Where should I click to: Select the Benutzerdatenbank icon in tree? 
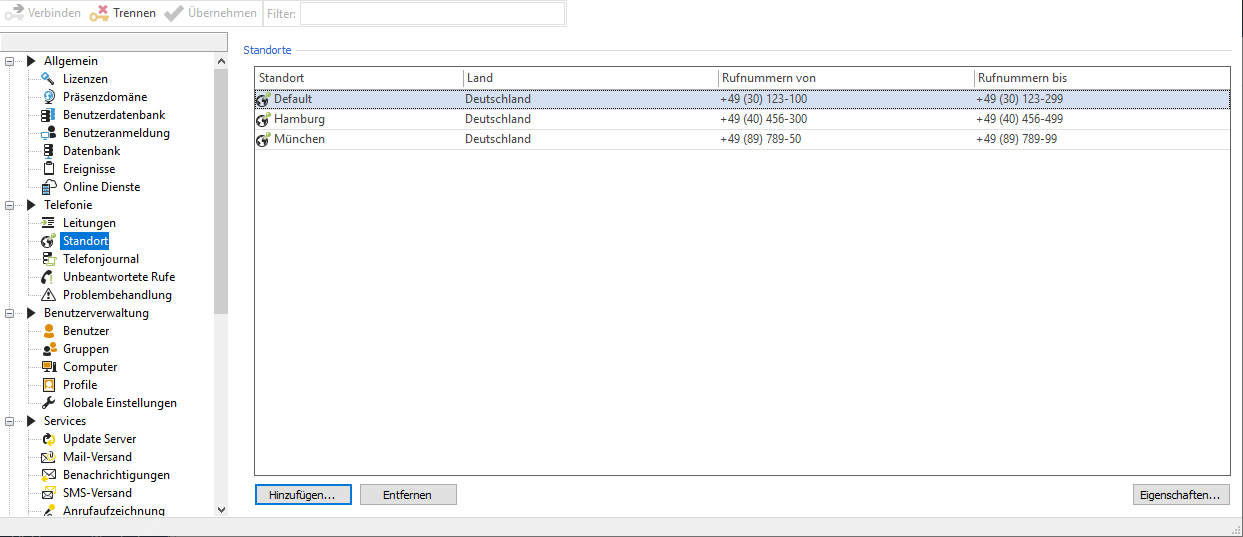tap(48, 115)
